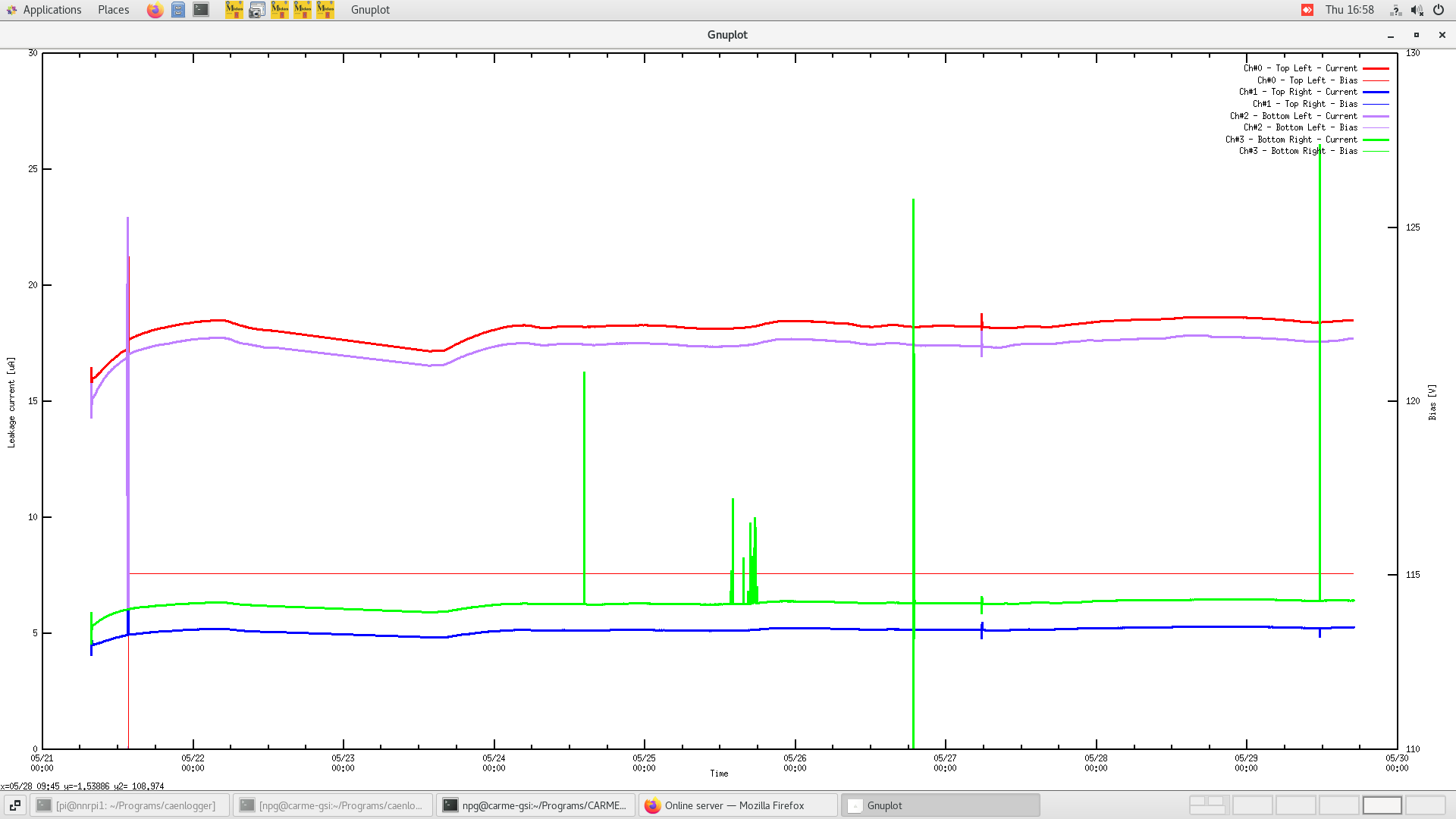Open the clock to view the calendar

click(x=1351, y=10)
